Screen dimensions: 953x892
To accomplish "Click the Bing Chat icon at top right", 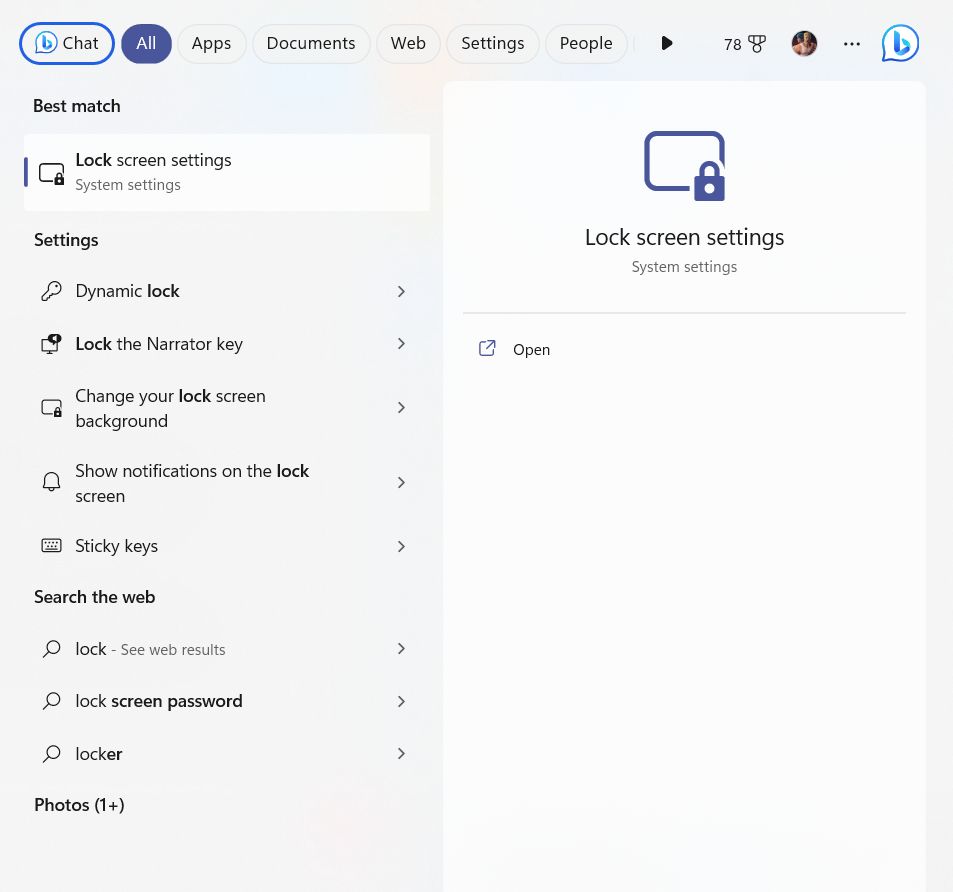I will point(900,43).
